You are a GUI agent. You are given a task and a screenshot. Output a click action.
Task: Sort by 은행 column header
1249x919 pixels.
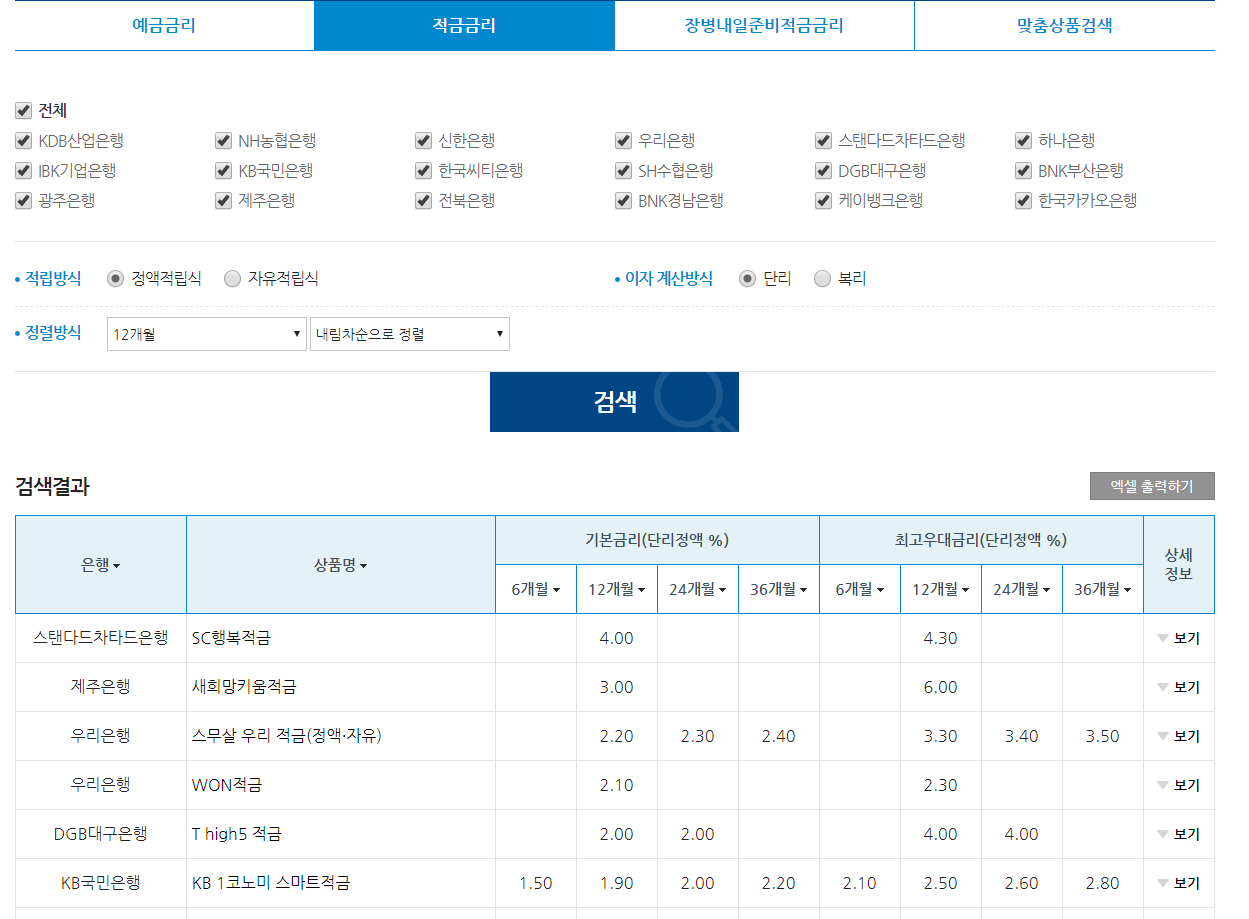point(101,565)
